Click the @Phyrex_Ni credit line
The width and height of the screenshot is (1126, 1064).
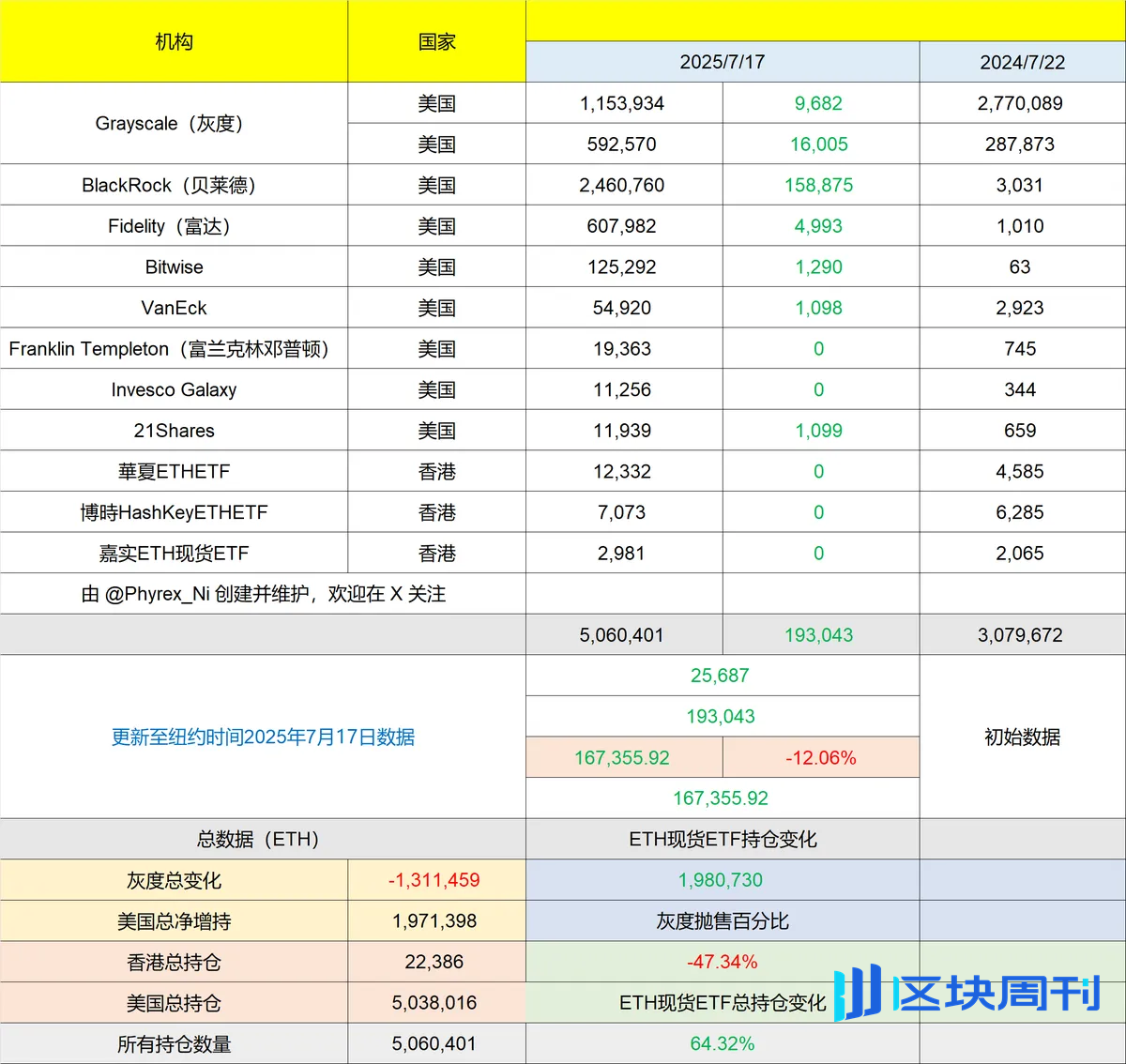click(263, 594)
